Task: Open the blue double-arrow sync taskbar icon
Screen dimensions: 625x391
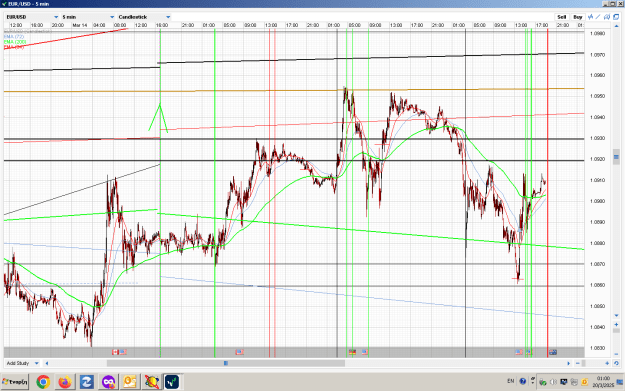Action: [x=86, y=382]
